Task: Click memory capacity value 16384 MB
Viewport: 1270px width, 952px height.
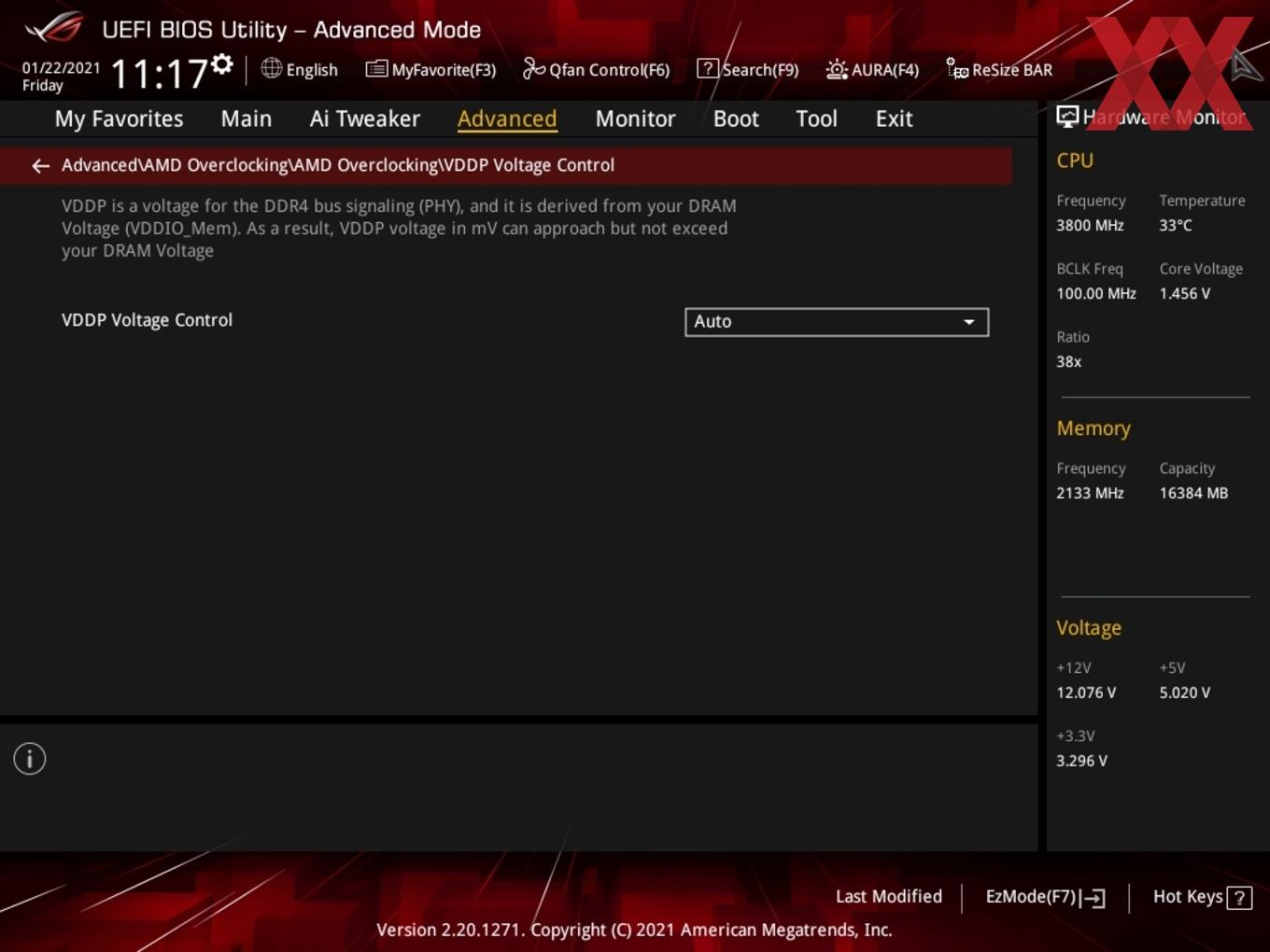Action: [x=1193, y=494]
